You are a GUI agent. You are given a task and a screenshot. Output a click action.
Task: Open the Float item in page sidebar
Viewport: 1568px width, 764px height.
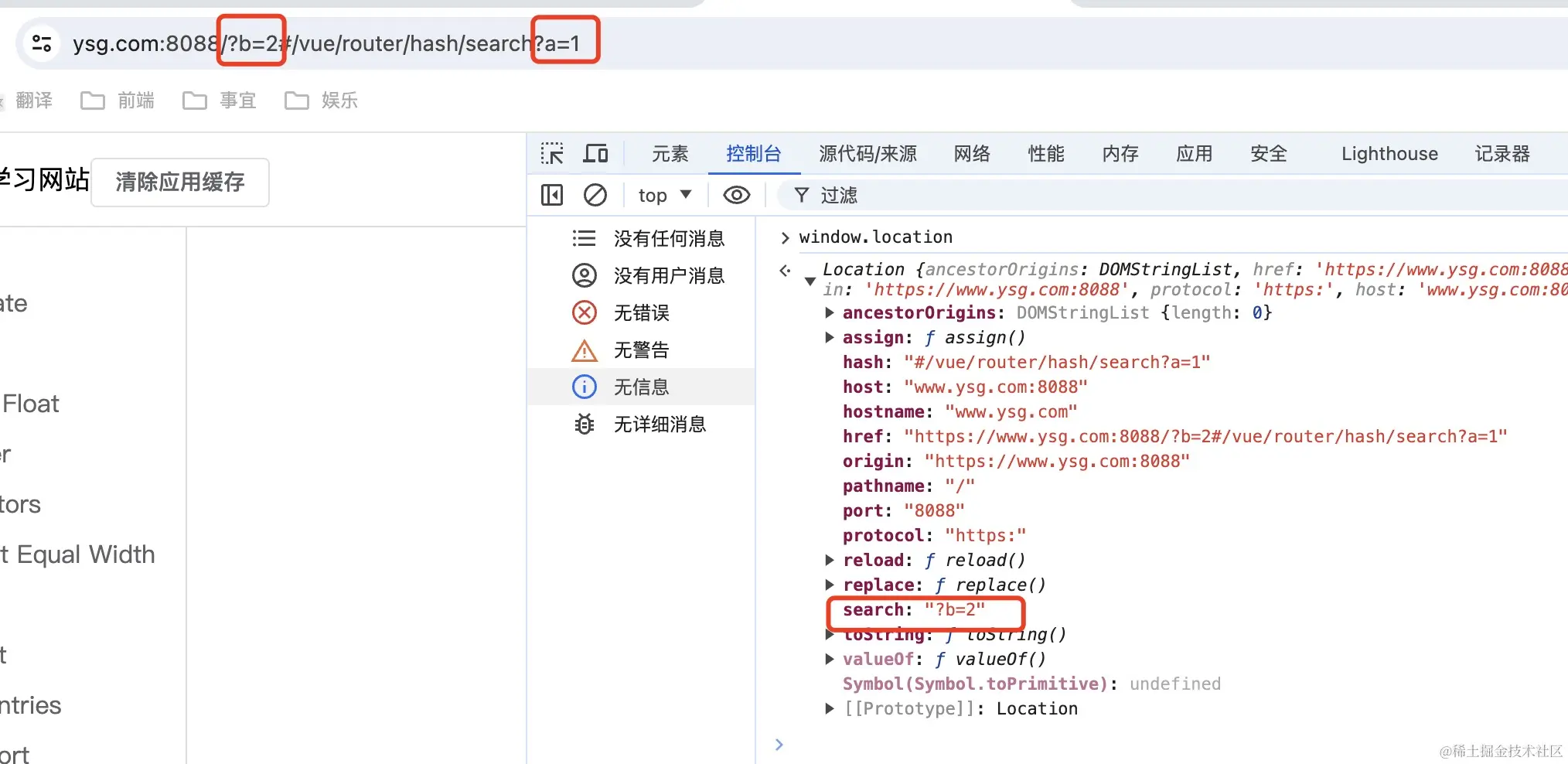click(31, 404)
